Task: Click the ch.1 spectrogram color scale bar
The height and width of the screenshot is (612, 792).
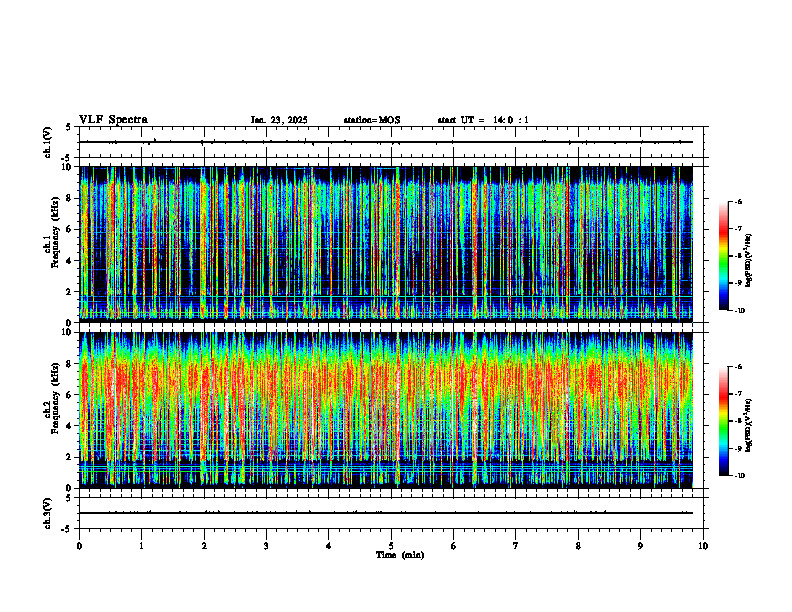Action: point(723,256)
